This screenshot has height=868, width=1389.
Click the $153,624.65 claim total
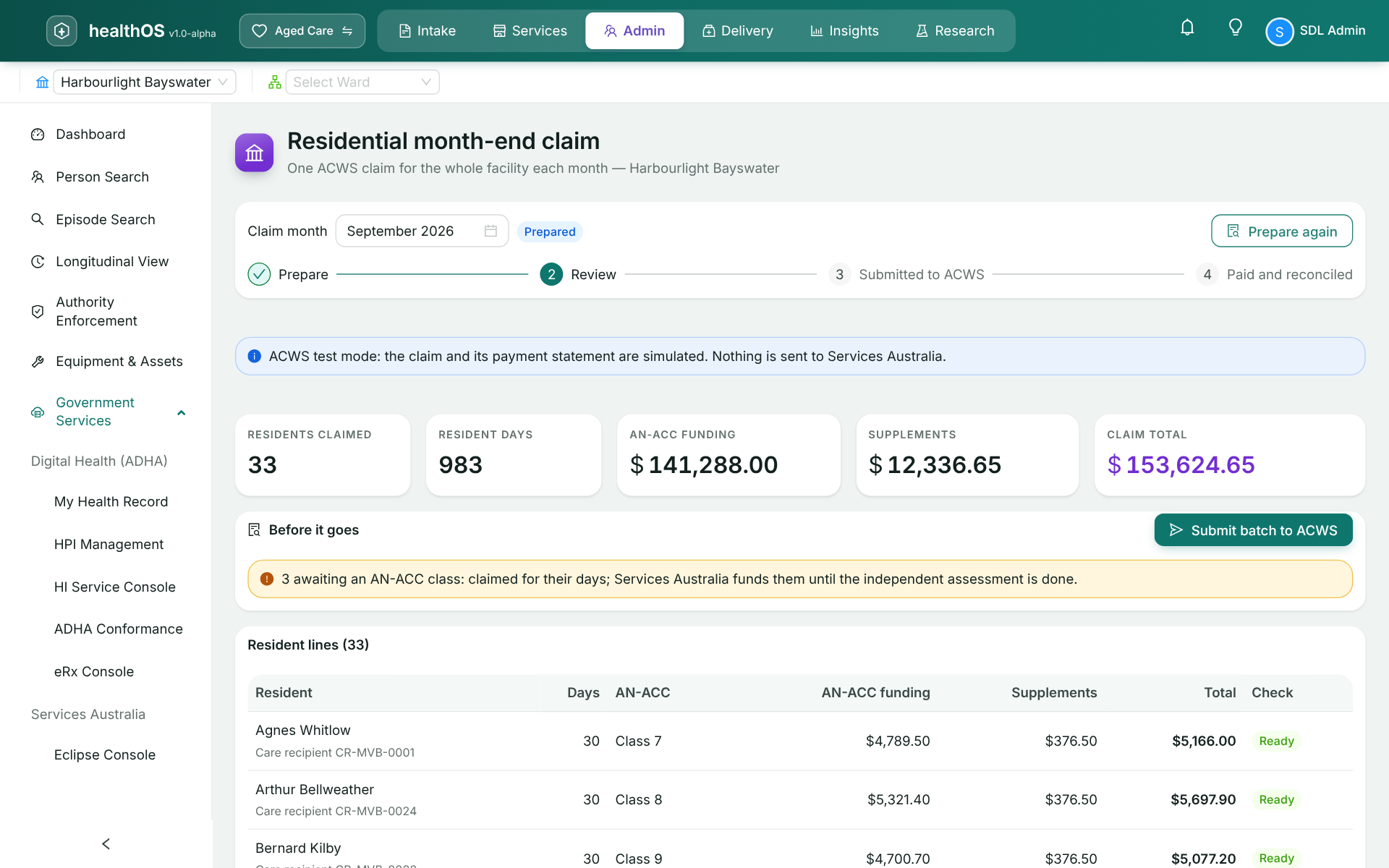pyautogui.click(x=1181, y=464)
